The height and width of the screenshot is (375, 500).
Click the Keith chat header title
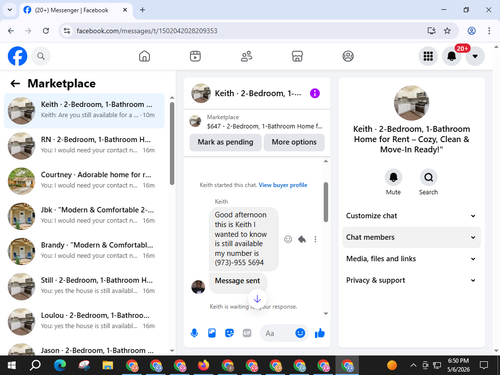point(258,93)
